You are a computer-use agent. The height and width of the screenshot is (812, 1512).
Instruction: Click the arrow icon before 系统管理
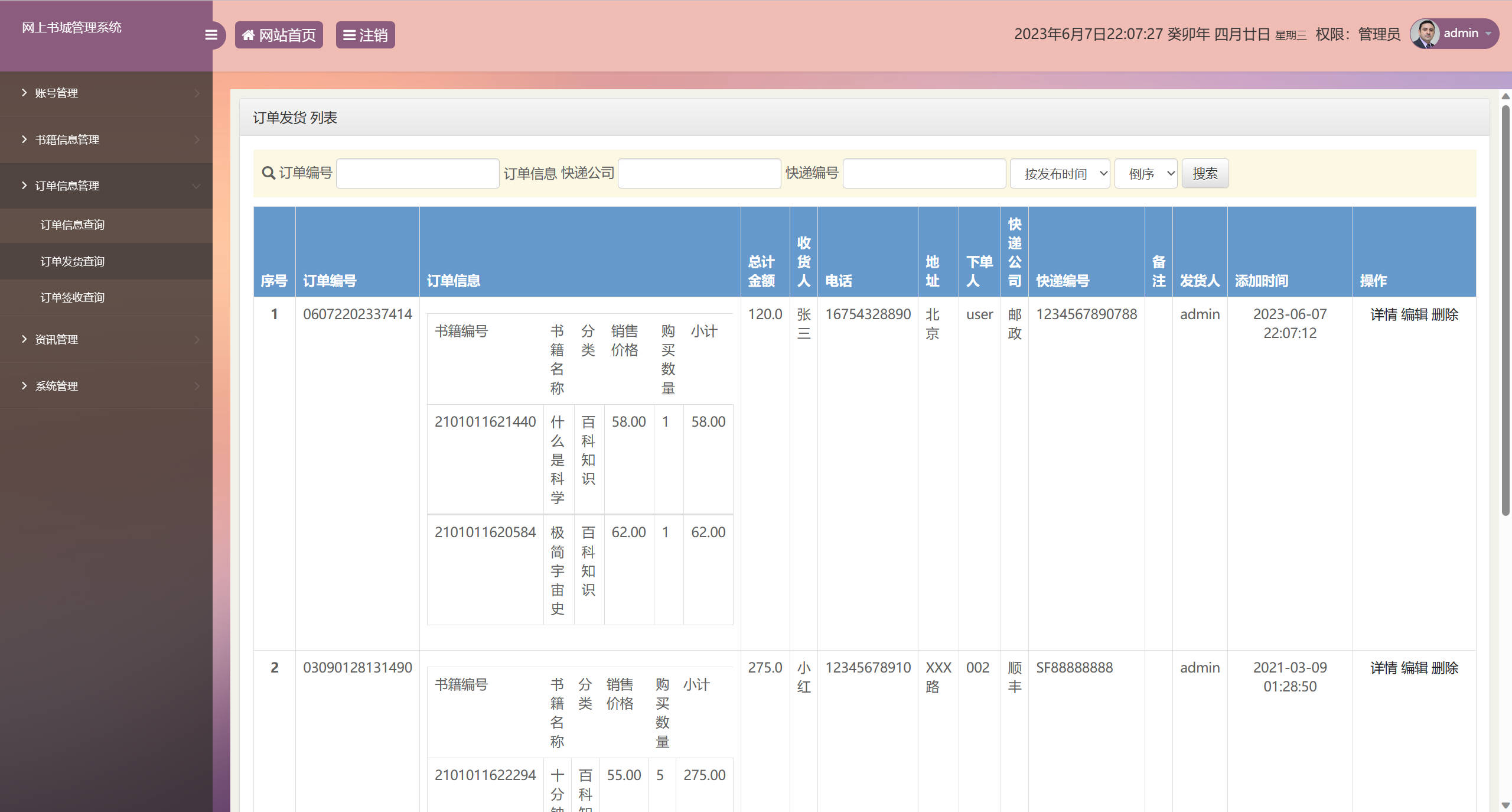(x=24, y=386)
